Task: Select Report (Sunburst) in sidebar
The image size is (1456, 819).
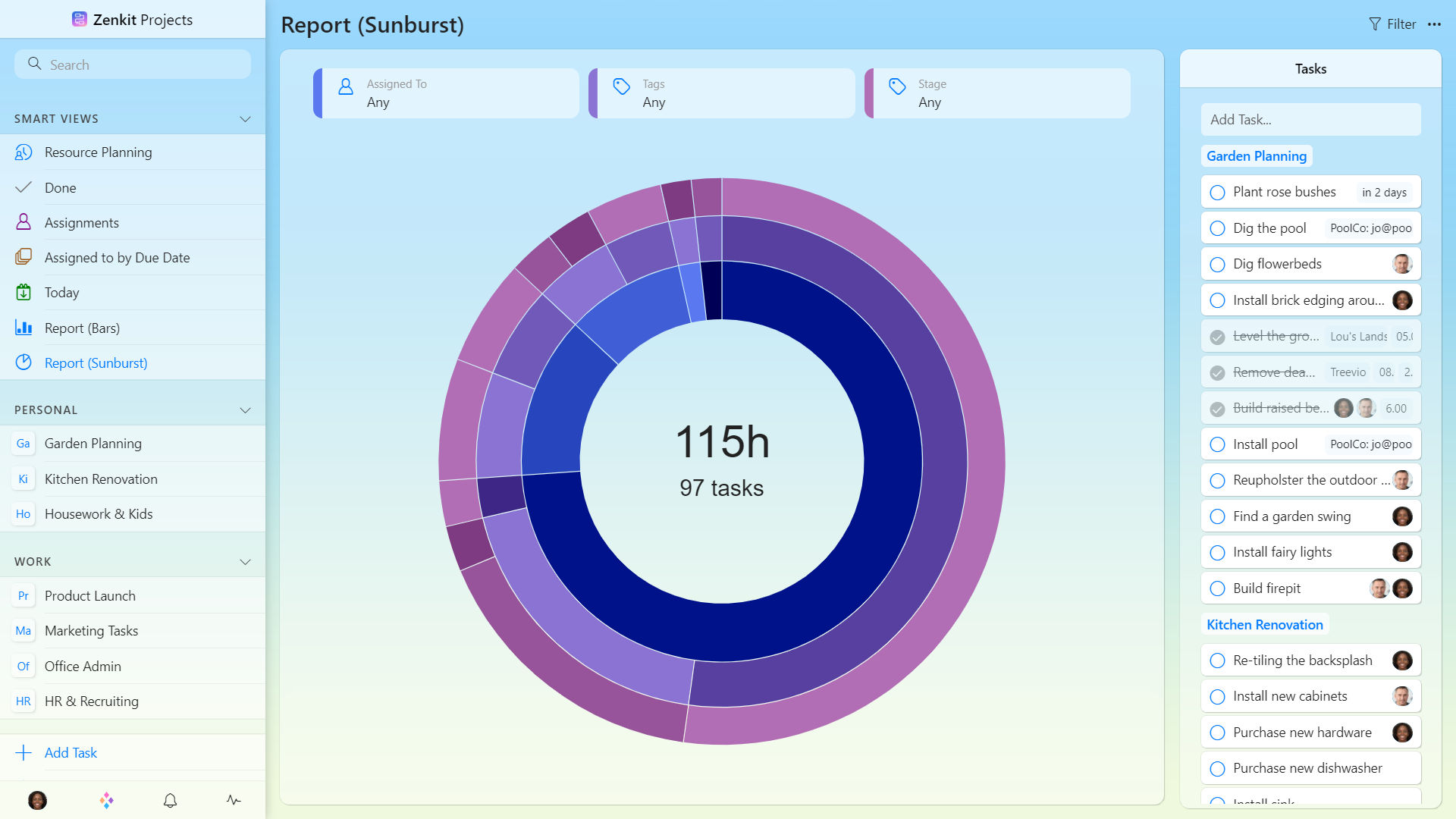Action: tap(96, 363)
